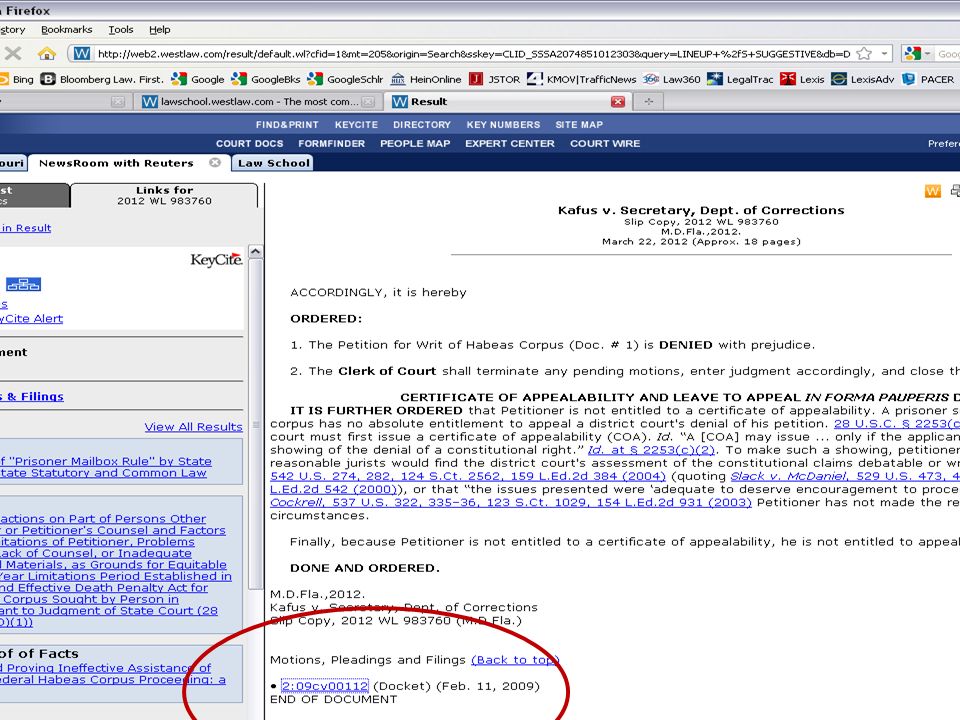
Task: Open the JSTOR bookmark
Action: (x=494, y=79)
